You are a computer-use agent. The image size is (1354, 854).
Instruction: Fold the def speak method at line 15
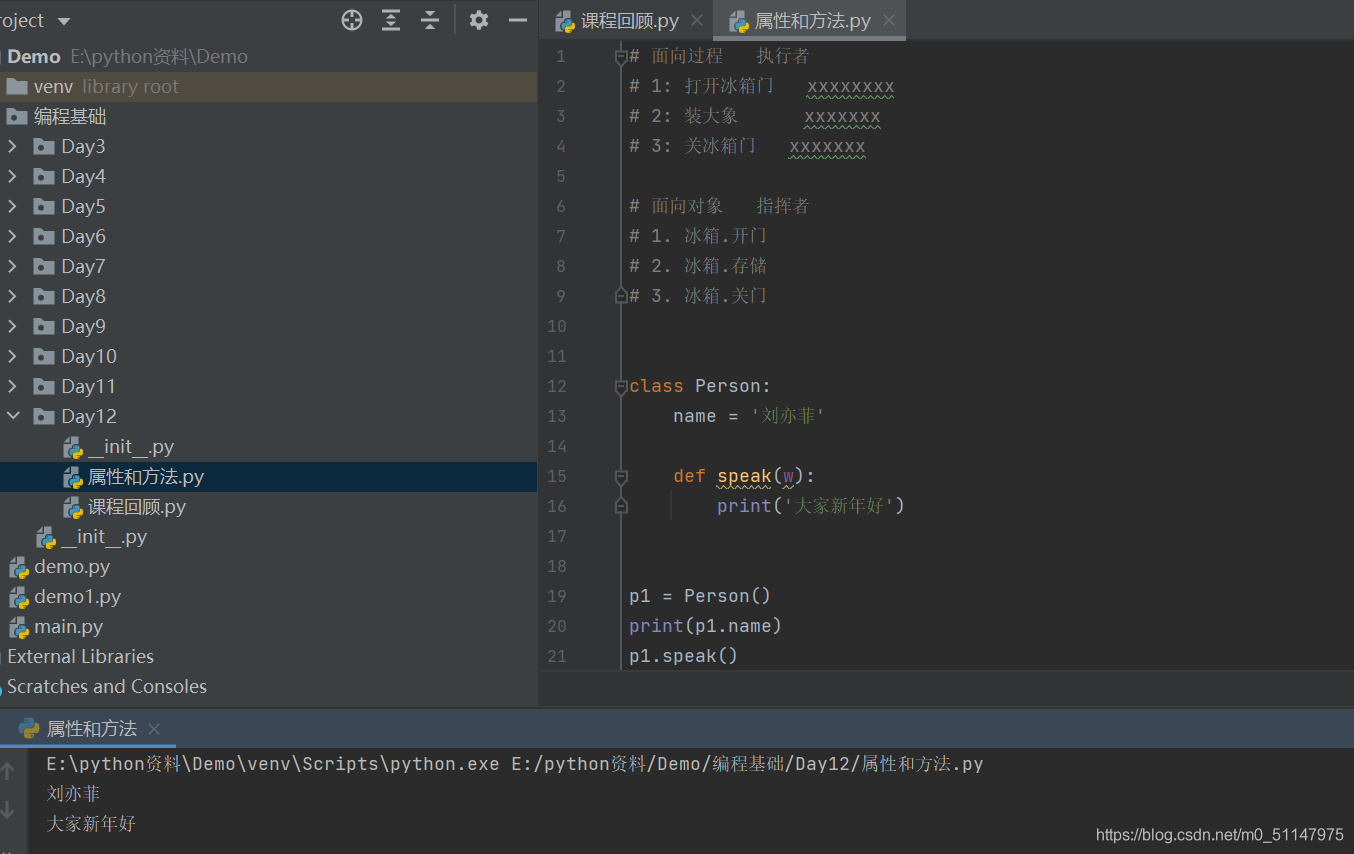click(621, 476)
